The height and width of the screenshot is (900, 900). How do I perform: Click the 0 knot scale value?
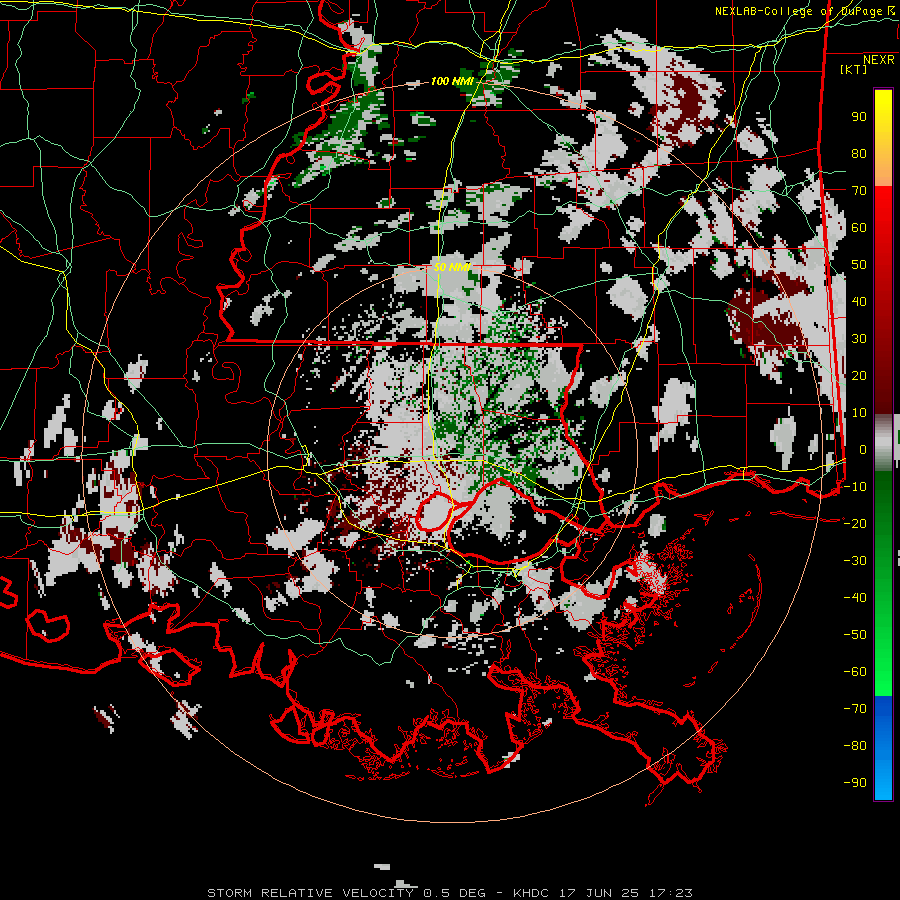tap(863, 449)
